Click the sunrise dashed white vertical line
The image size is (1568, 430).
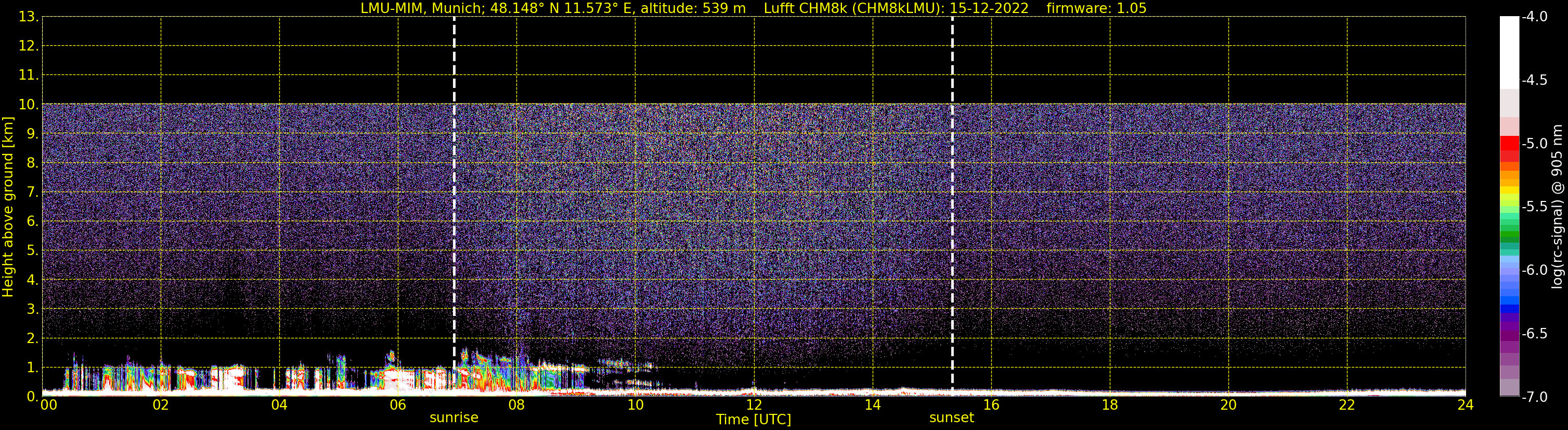click(x=454, y=207)
